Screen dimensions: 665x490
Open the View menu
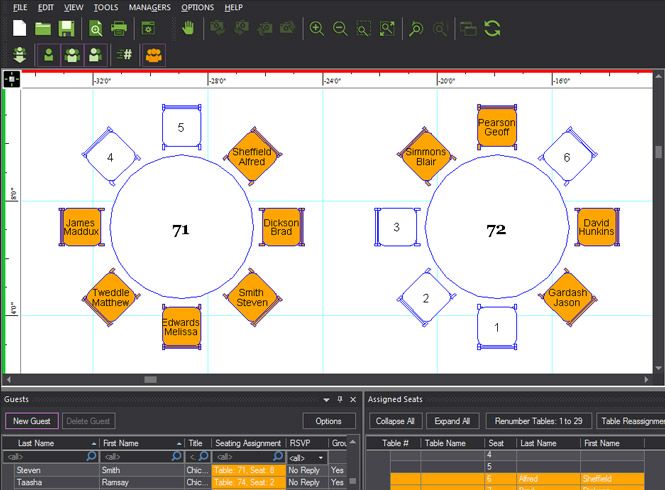click(74, 7)
